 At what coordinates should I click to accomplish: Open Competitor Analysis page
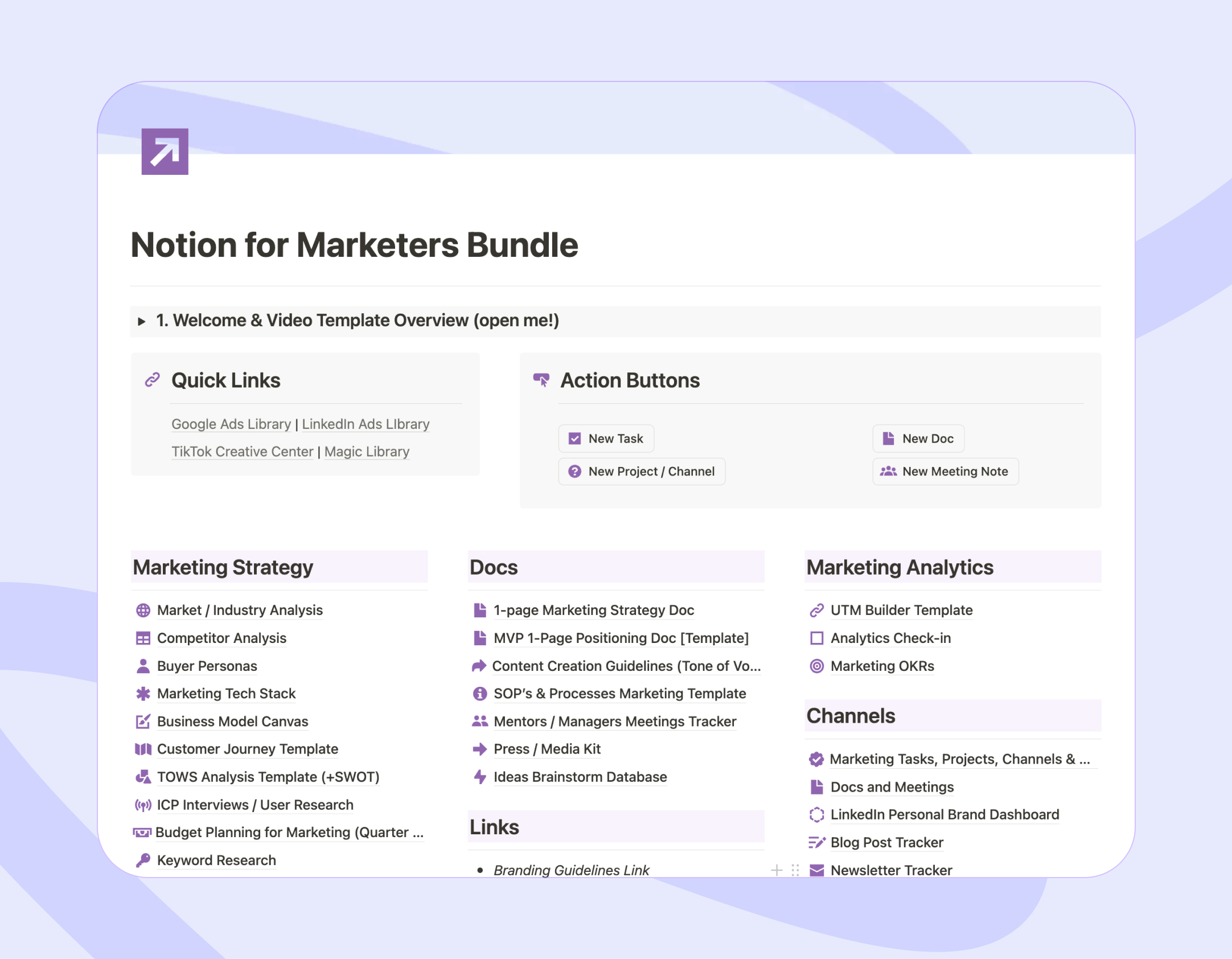point(221,638)
